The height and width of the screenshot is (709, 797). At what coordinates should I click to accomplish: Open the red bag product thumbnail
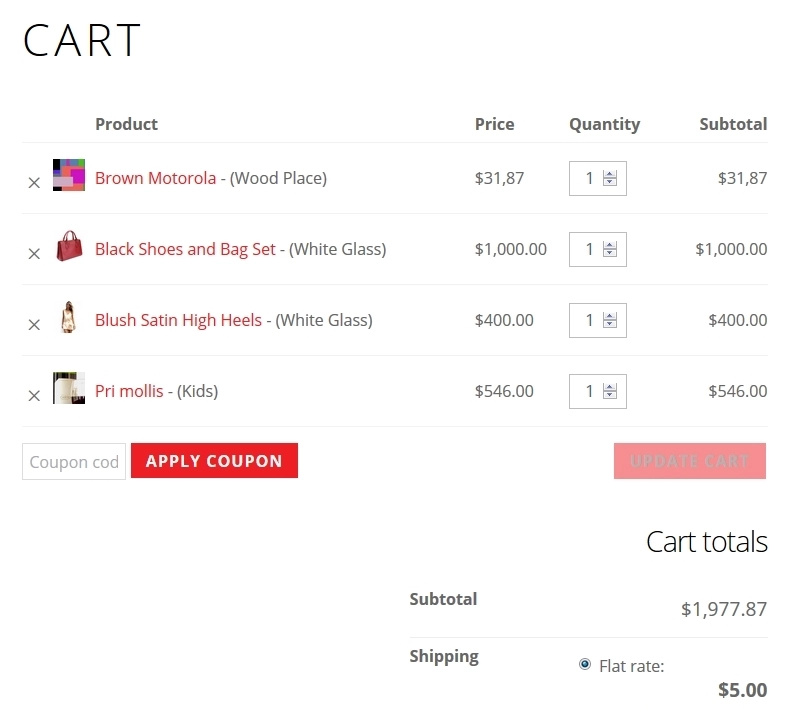69,246
